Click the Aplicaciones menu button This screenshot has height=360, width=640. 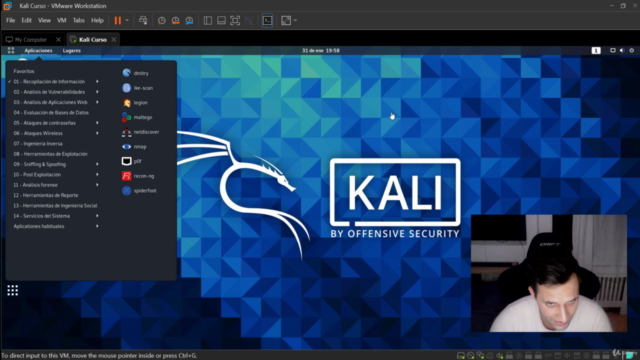(38, 51)
